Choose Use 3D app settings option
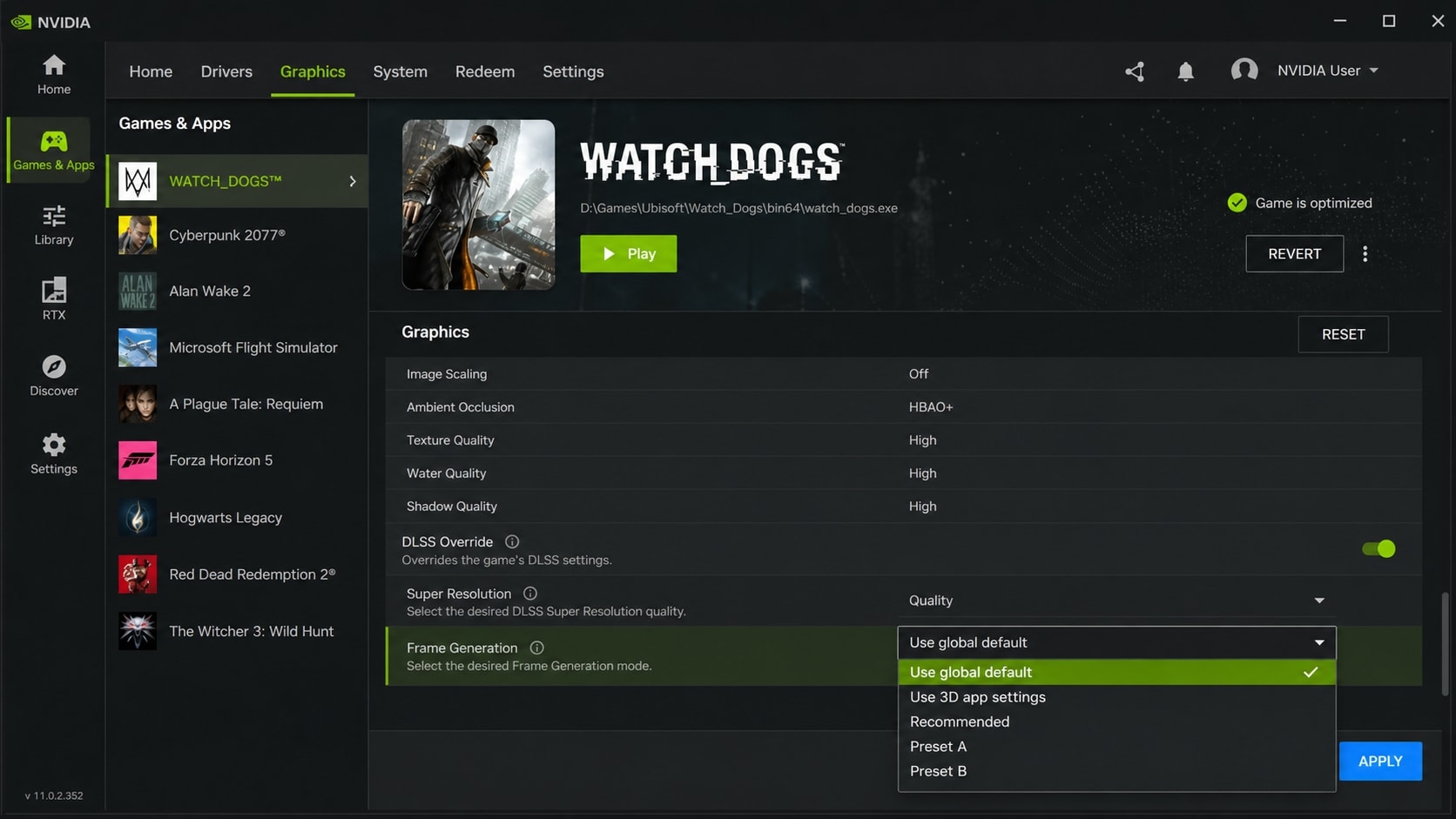 pyautogui.click(x=1116, y=697)
